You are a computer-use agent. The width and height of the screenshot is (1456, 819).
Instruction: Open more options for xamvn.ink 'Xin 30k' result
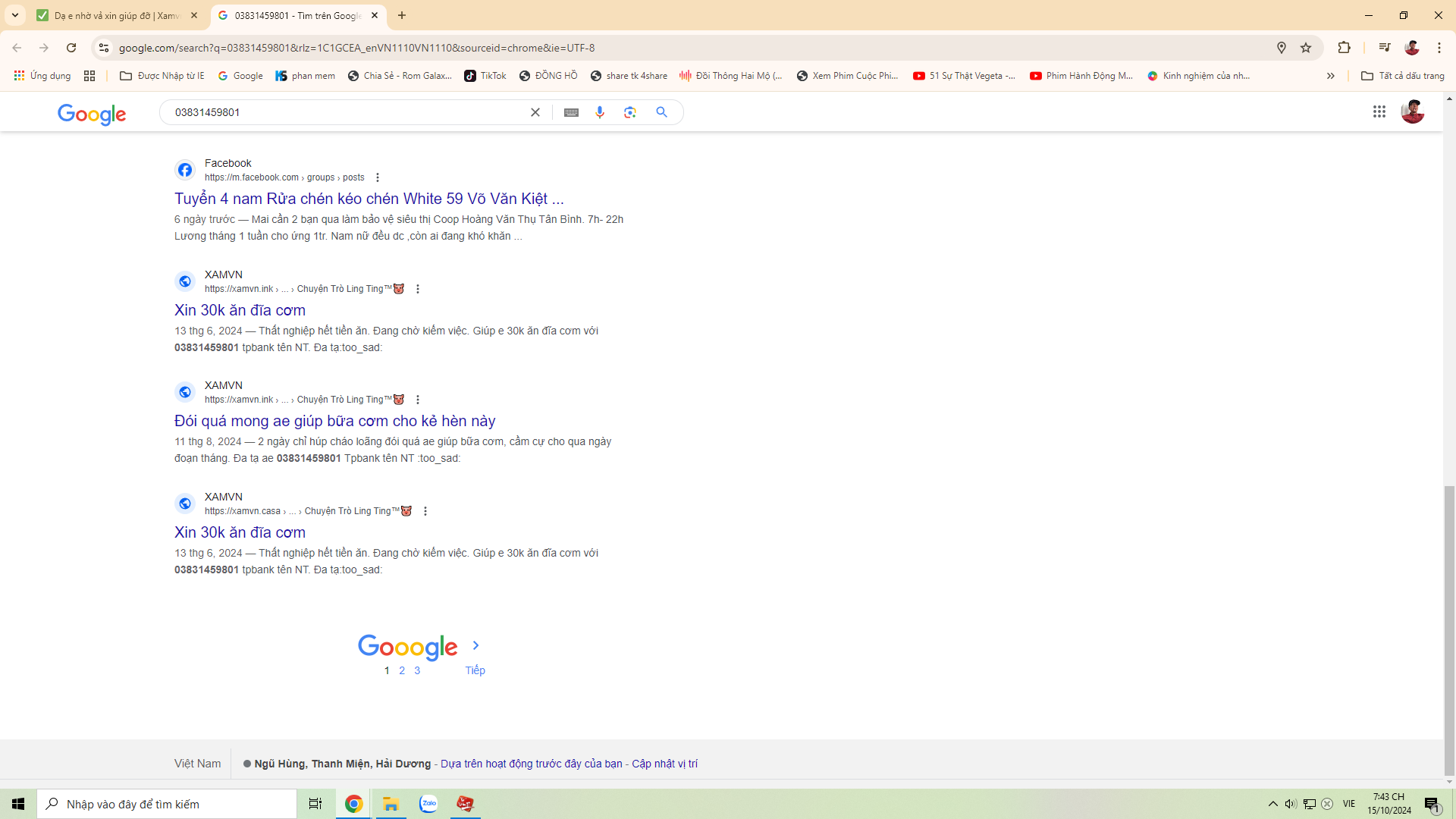418,289
